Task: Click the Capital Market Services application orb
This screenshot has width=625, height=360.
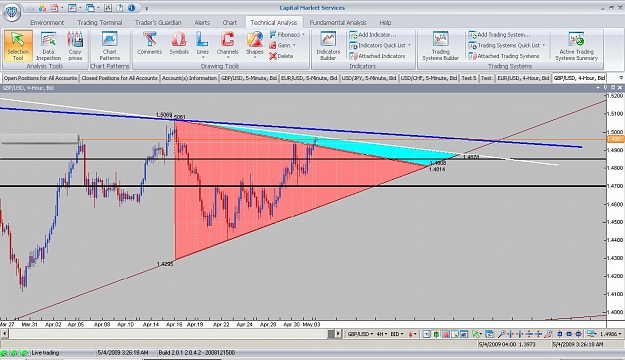Action: (x=12, y=11)
